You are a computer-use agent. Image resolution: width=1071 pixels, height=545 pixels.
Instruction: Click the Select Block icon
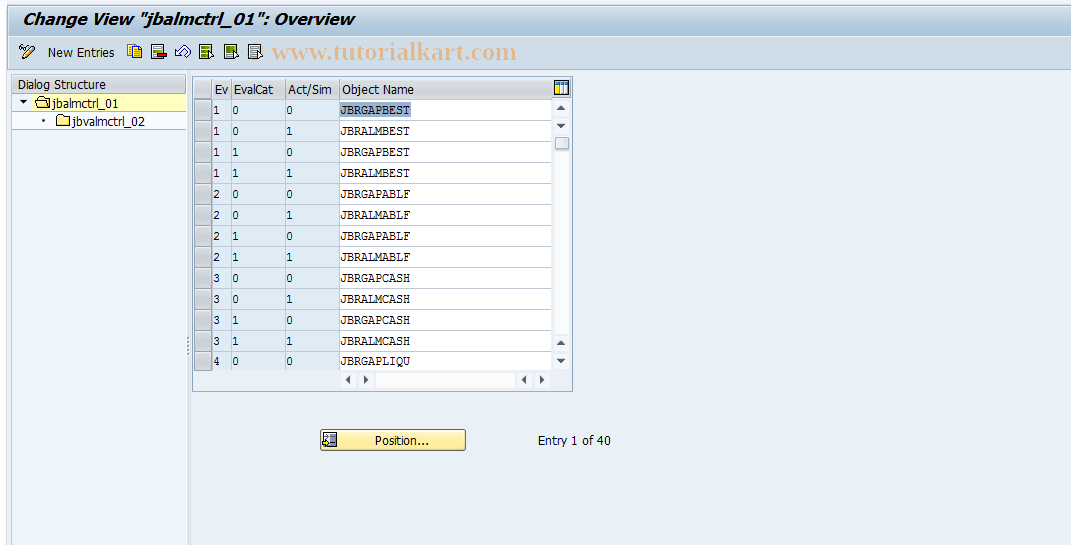point(231,52)
